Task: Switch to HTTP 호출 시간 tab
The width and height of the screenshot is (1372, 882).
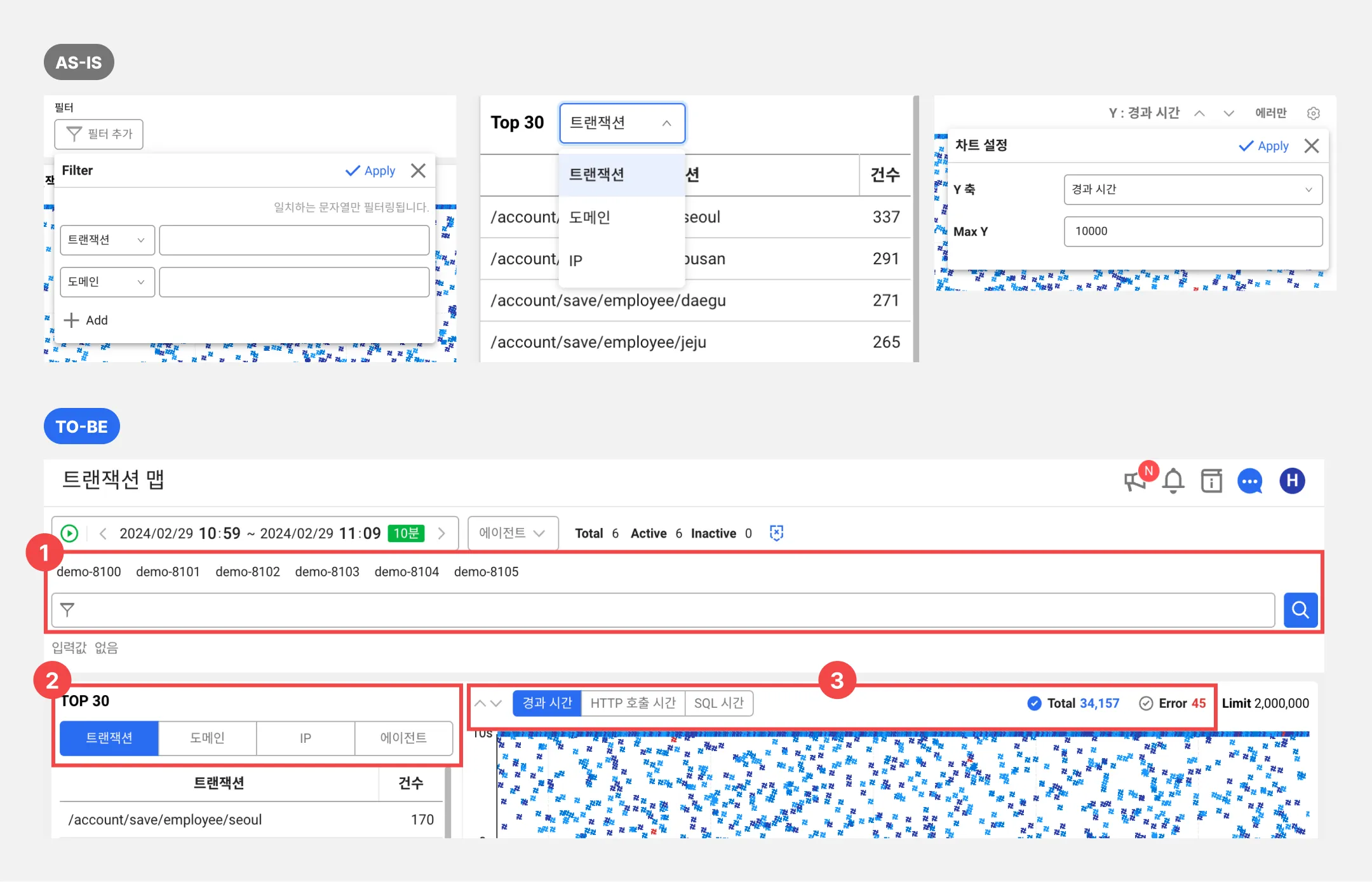Action: click(633, 703)
